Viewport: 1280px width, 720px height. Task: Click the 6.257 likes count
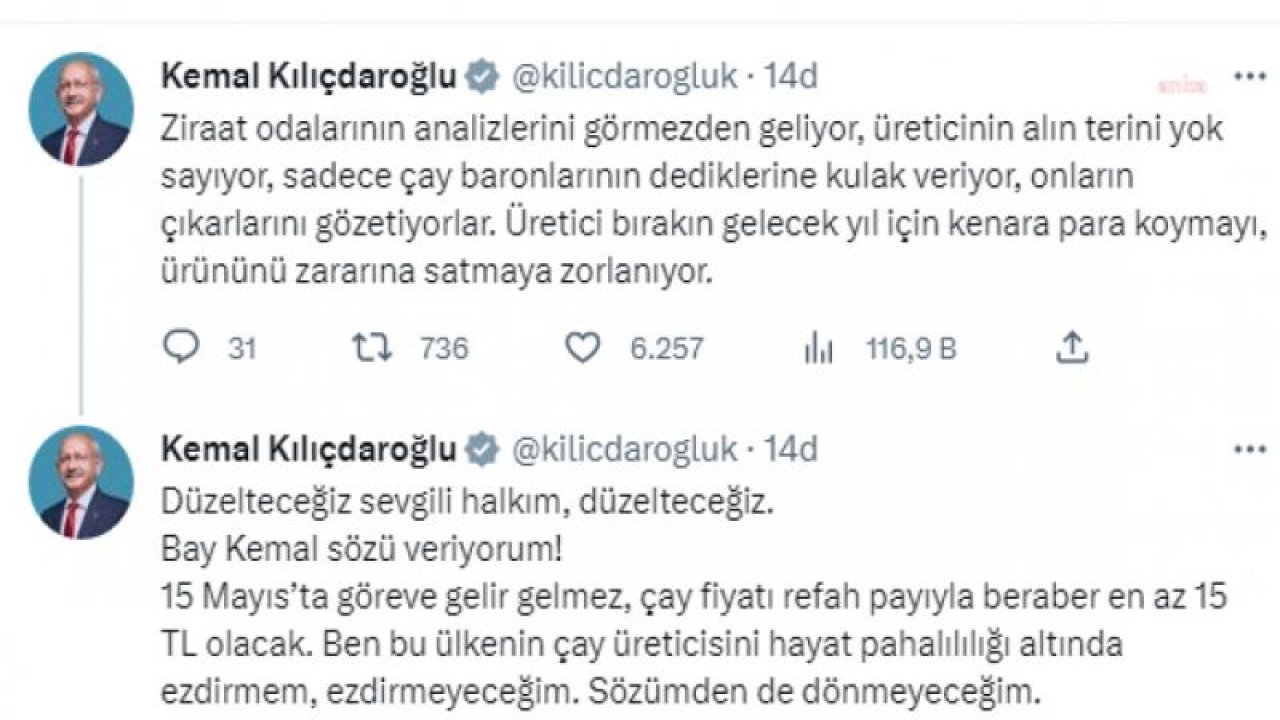point(667,348)
